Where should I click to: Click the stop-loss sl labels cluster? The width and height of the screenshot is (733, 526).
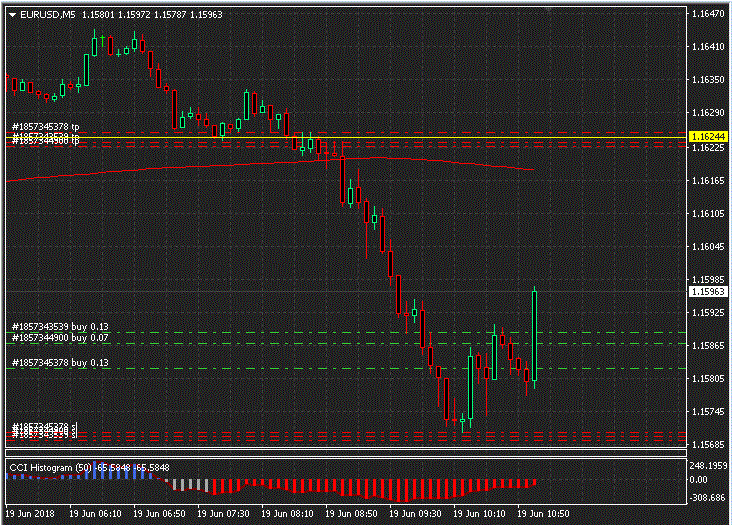[44, 431]
